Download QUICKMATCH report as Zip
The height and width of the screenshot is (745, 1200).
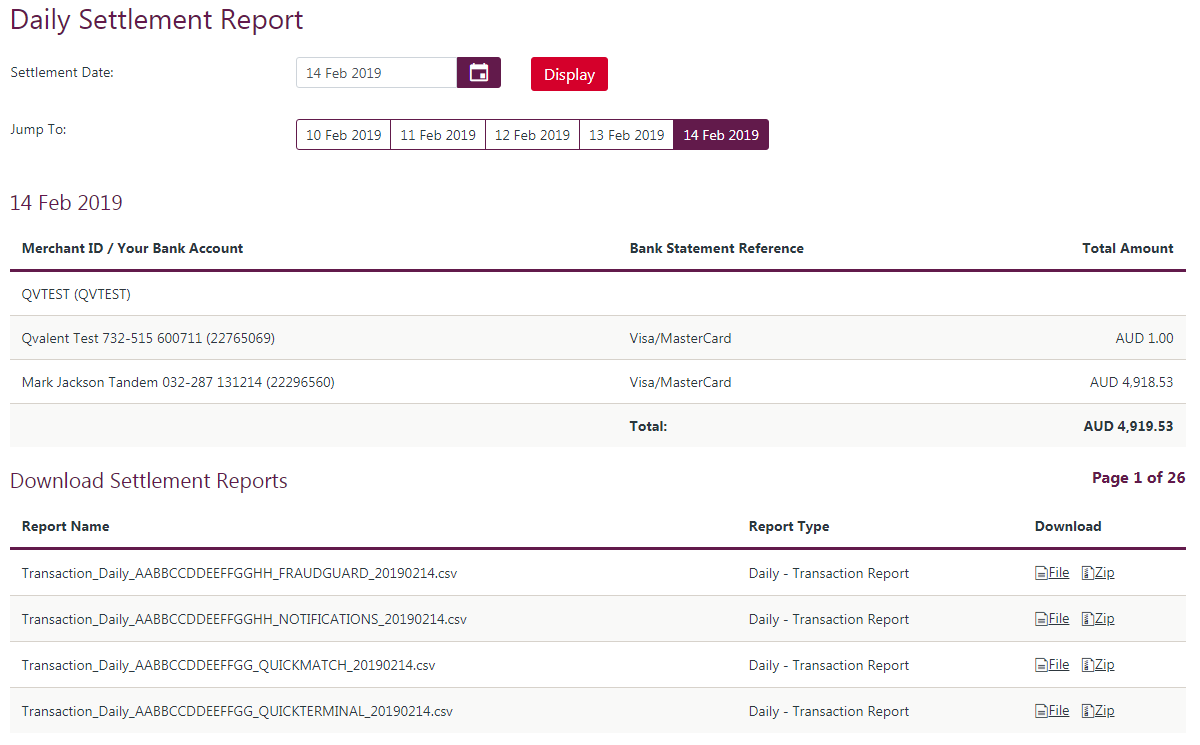click(1098, 665)
